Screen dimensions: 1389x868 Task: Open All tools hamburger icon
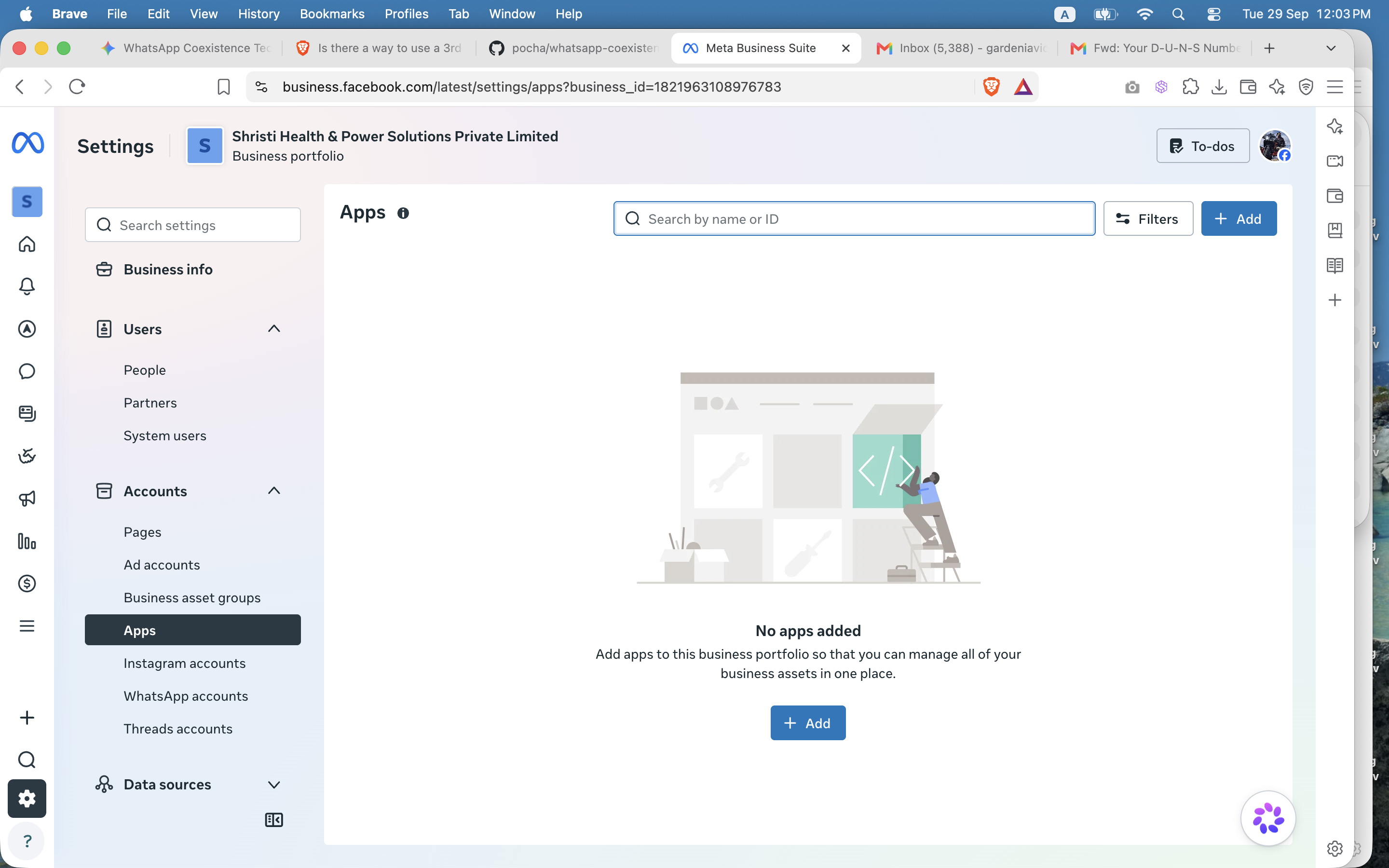coord(27,626)
